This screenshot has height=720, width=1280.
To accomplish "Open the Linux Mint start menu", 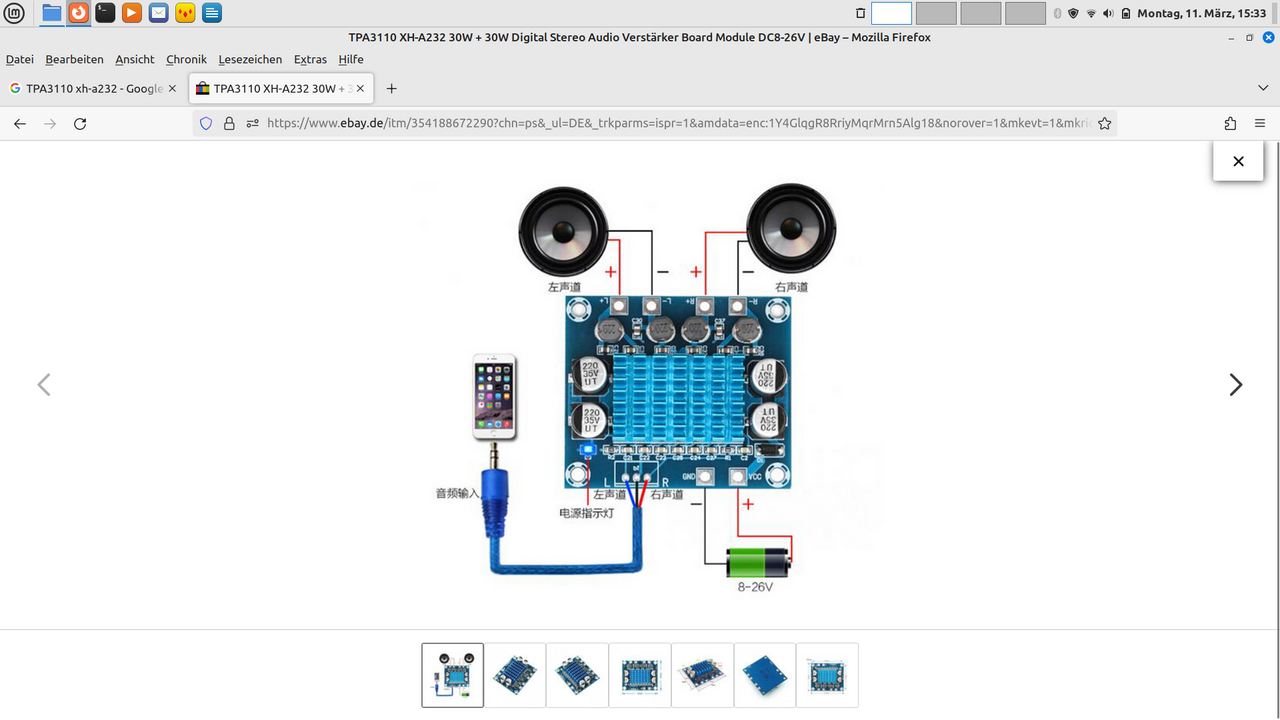I will [x=15, y=13].
